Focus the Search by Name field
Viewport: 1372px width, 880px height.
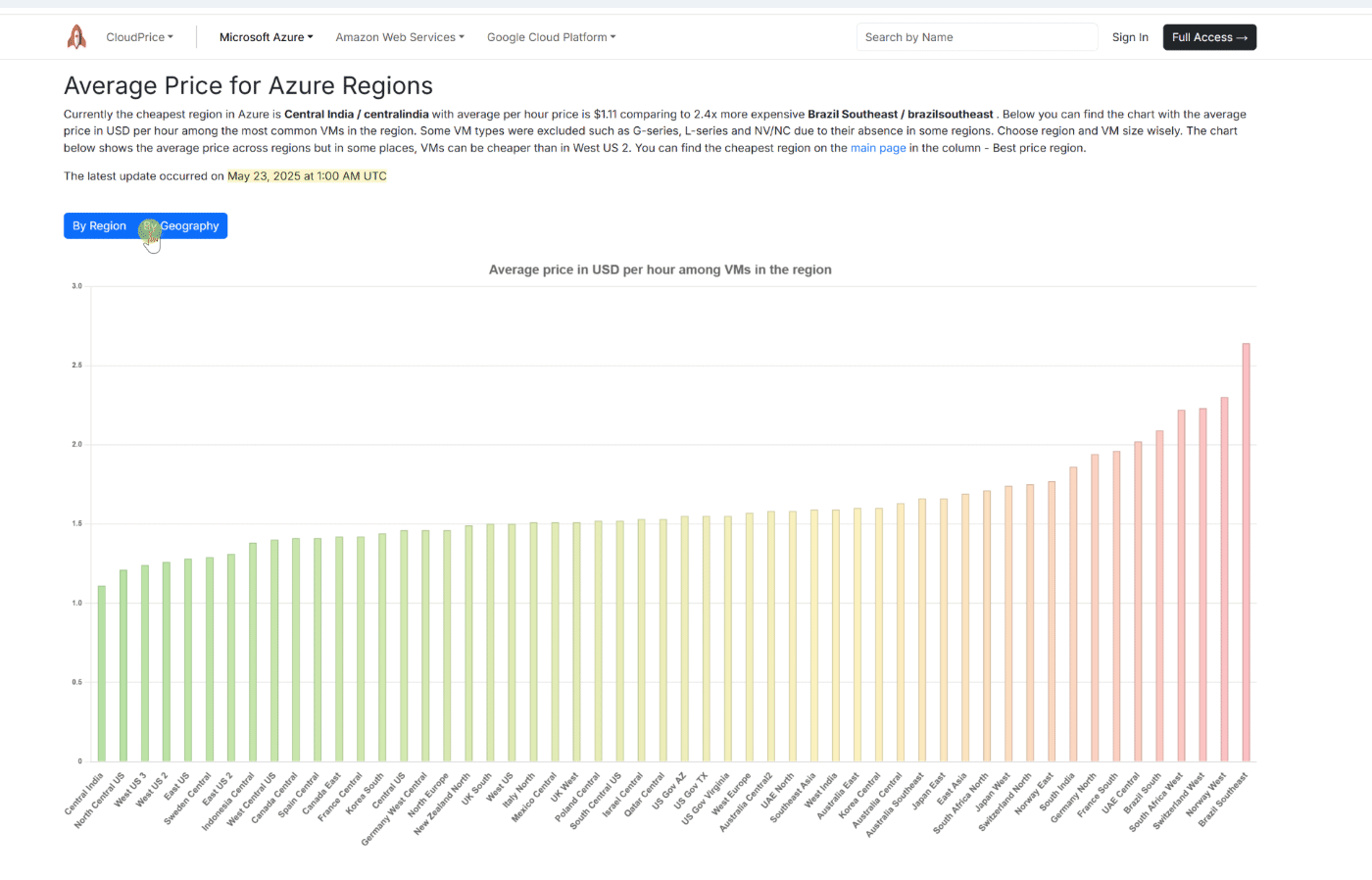click(976, 37)
